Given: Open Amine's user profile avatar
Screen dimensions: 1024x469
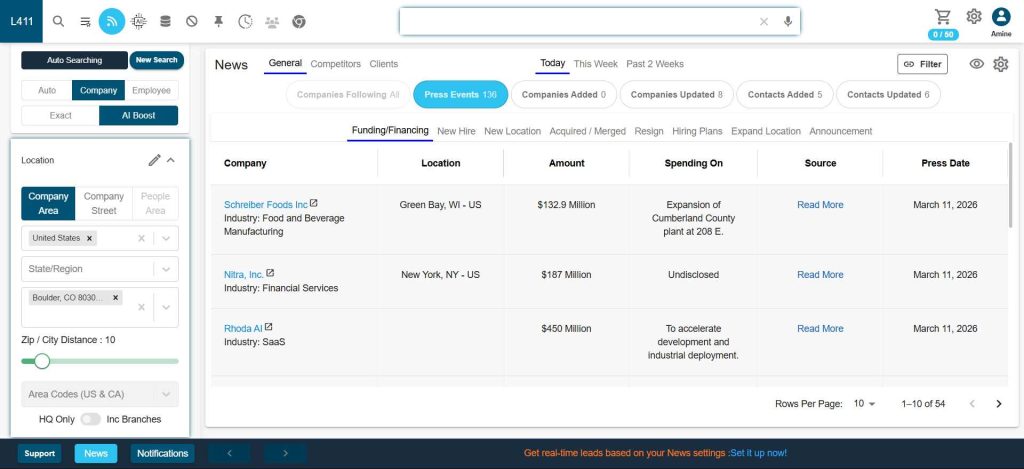Looking at the screenshot, I should pyautogui.click(x=1001, y=16).
